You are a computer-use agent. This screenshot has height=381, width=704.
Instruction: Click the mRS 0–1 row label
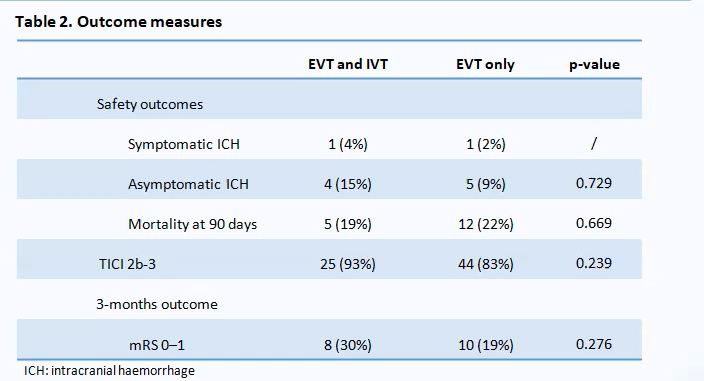click(x=157, y=345)
